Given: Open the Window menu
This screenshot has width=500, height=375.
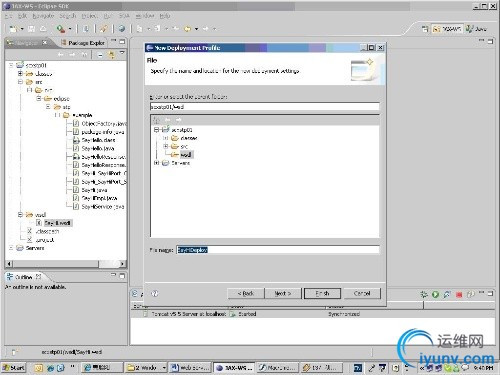Looking at the screenshot, I should pos(145,16).
